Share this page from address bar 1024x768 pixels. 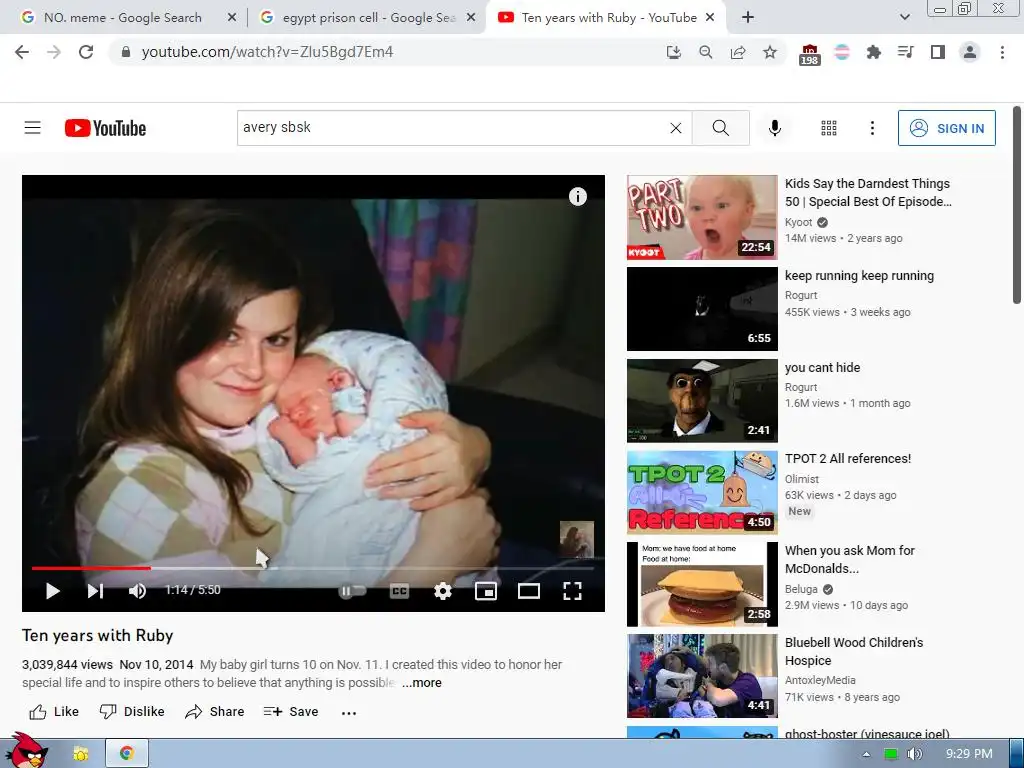coord(738,52)
